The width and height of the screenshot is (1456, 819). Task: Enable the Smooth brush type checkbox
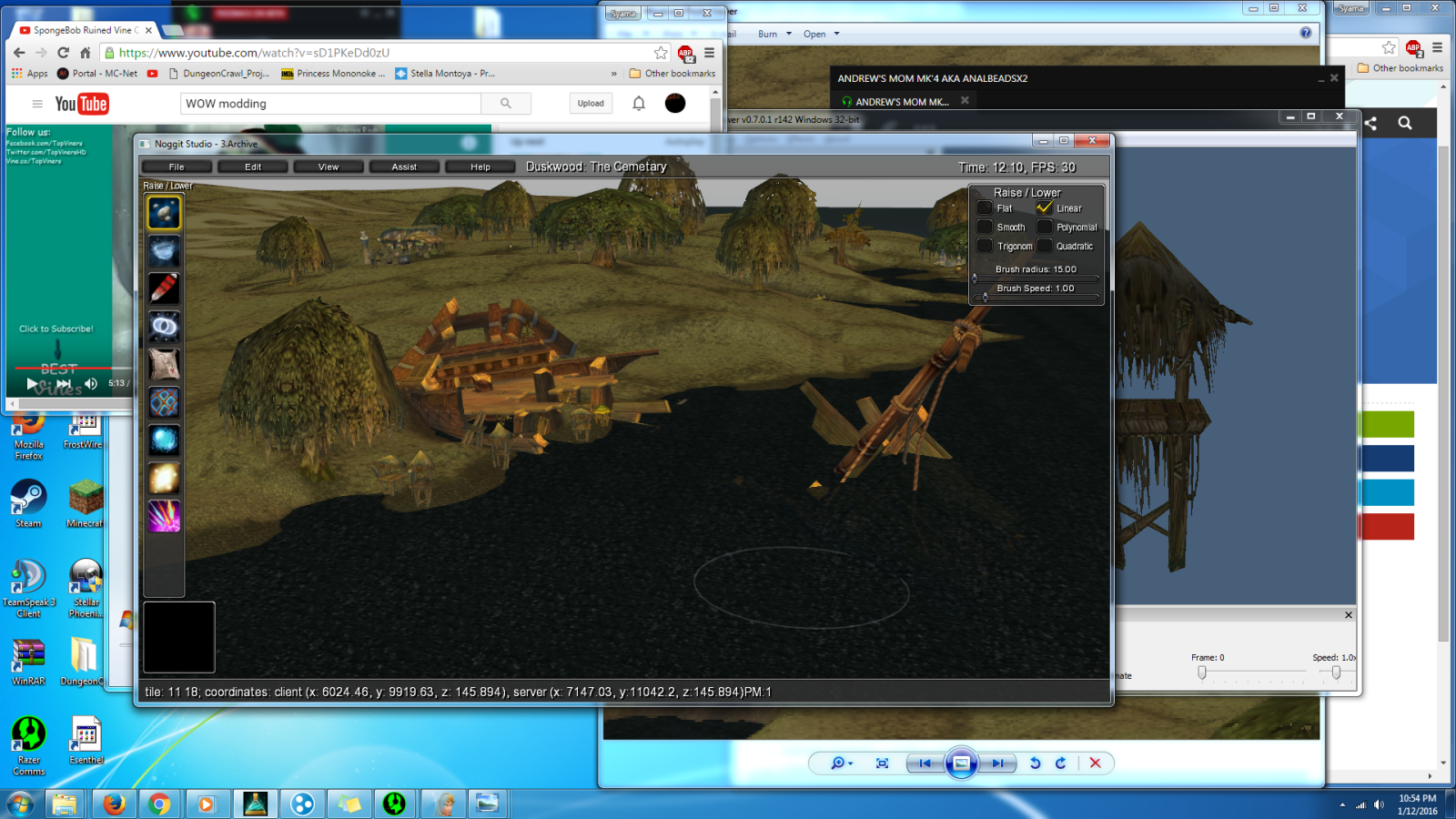coord(985,227)
